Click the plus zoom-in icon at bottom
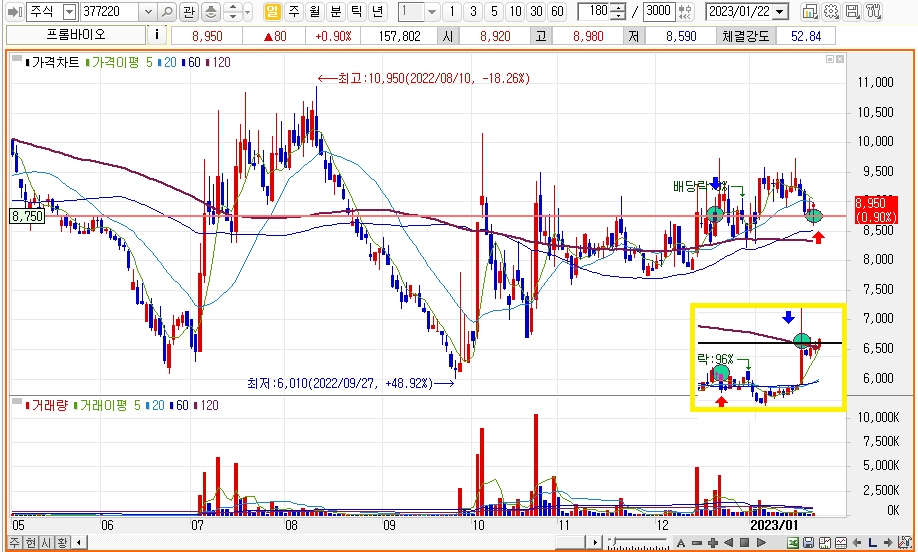Screen dimensions: 918x552 click(713, 543)
